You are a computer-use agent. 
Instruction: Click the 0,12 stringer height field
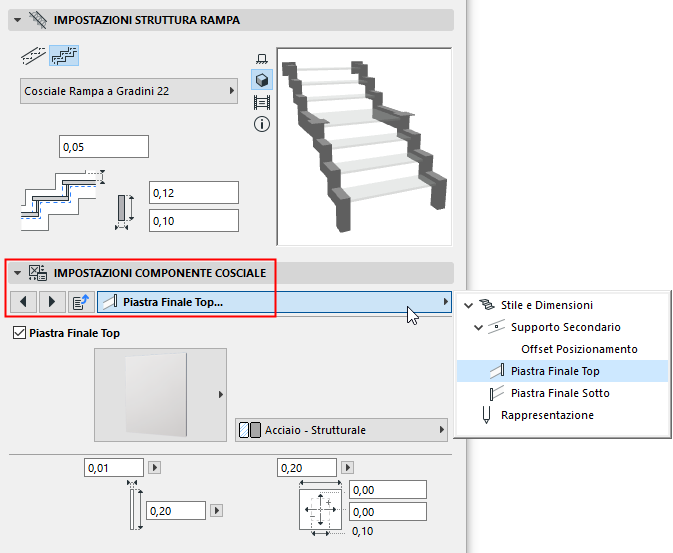pos(194,193)
